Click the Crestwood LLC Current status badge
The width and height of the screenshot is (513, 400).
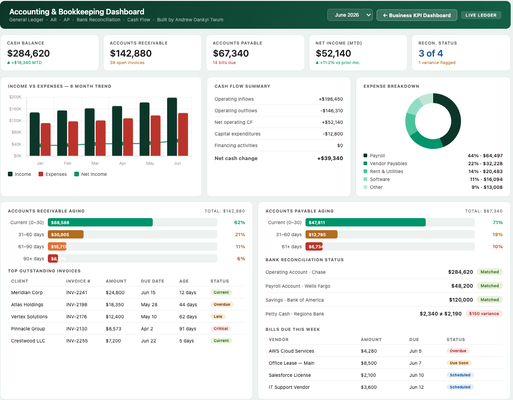tap(221, 341)
